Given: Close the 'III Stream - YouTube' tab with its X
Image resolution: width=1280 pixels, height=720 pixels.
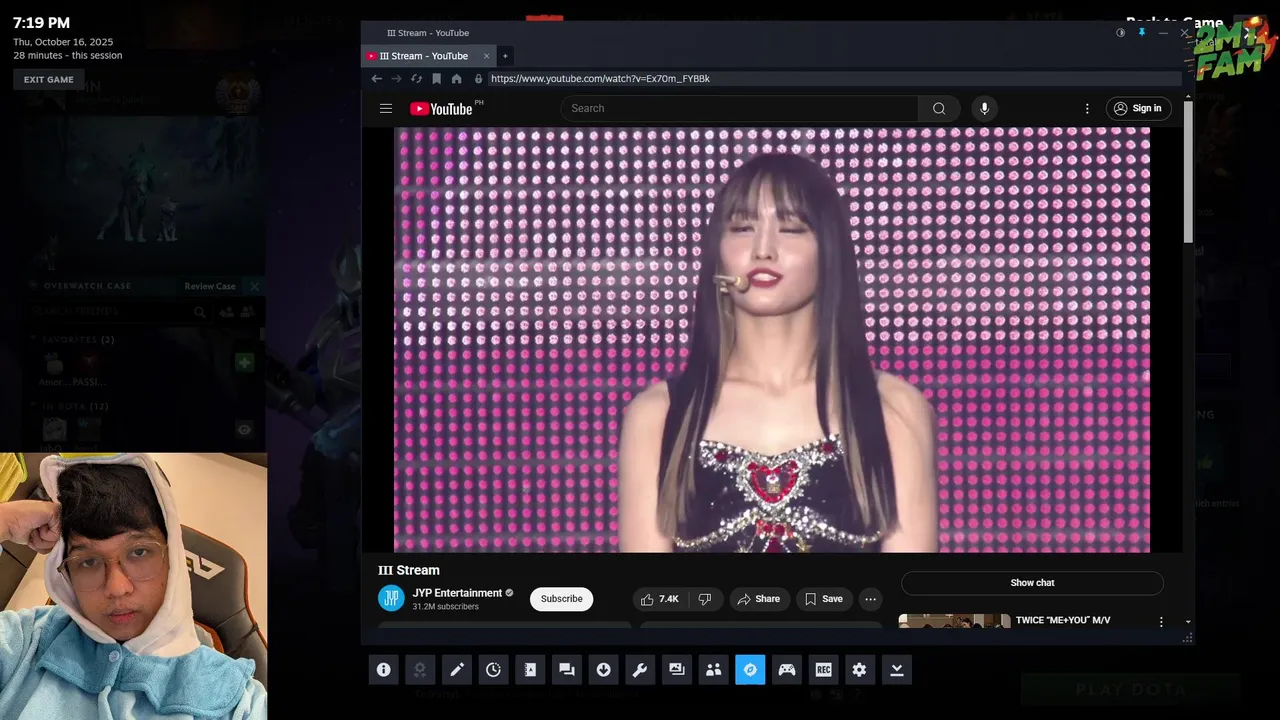Looking at the screenshot, I should (487, 56).
